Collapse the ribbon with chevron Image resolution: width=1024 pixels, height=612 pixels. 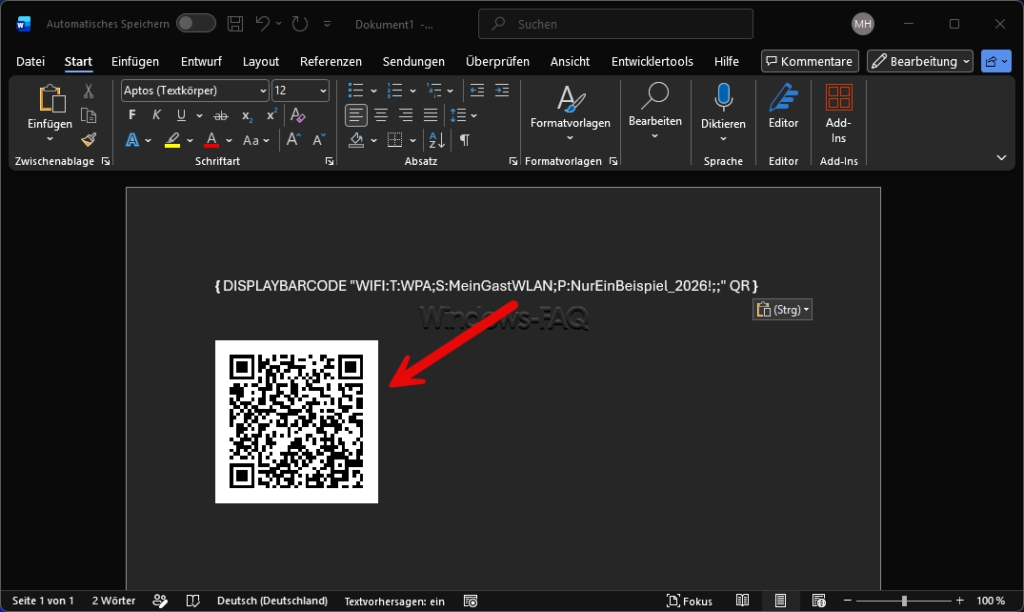[x=1001, y=157]
